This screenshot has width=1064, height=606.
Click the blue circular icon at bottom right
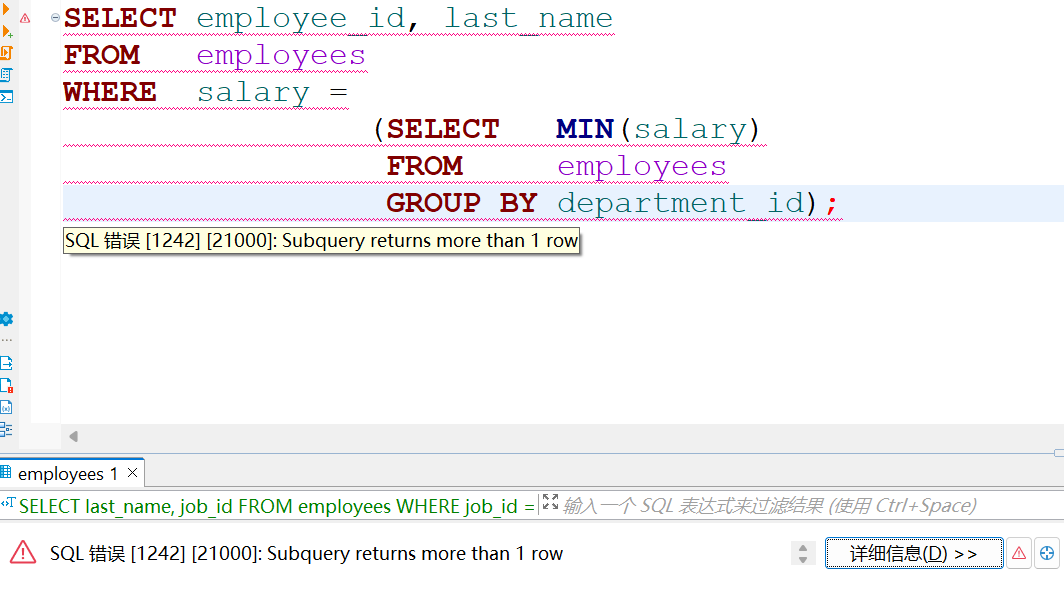pos(1047,553)
